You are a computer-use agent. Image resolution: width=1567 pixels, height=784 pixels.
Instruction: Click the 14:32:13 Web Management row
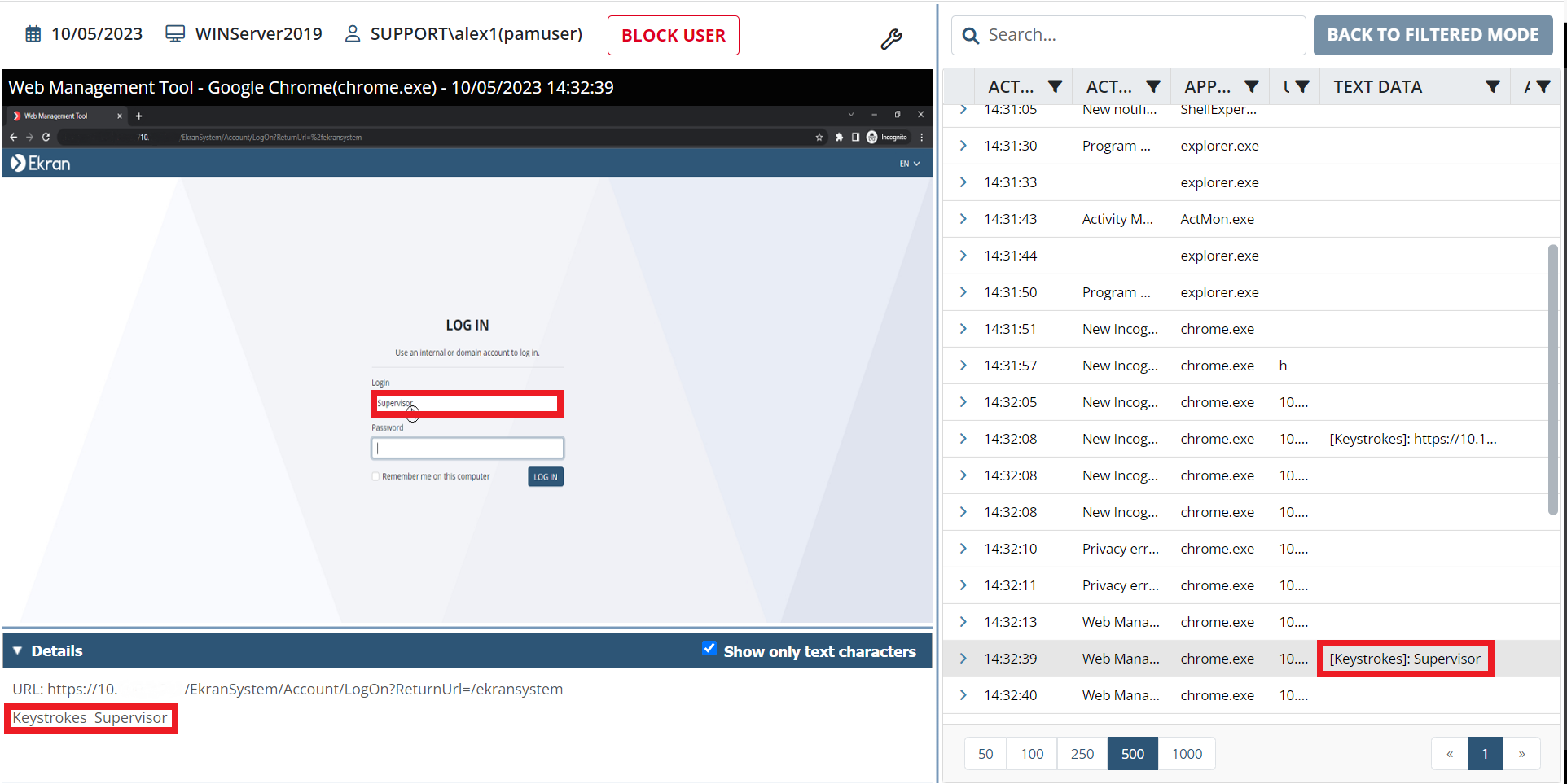click(1250, 622)
